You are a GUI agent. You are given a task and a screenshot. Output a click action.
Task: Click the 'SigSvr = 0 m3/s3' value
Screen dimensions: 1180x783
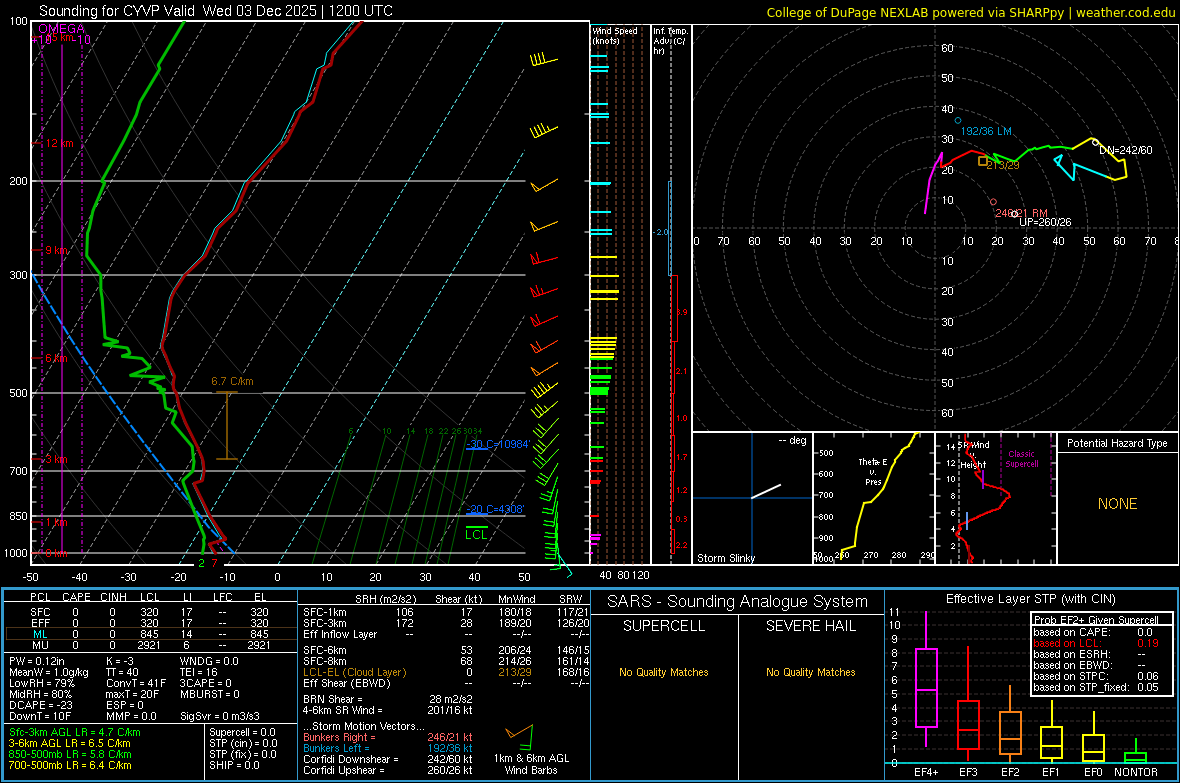coord(220,717)
